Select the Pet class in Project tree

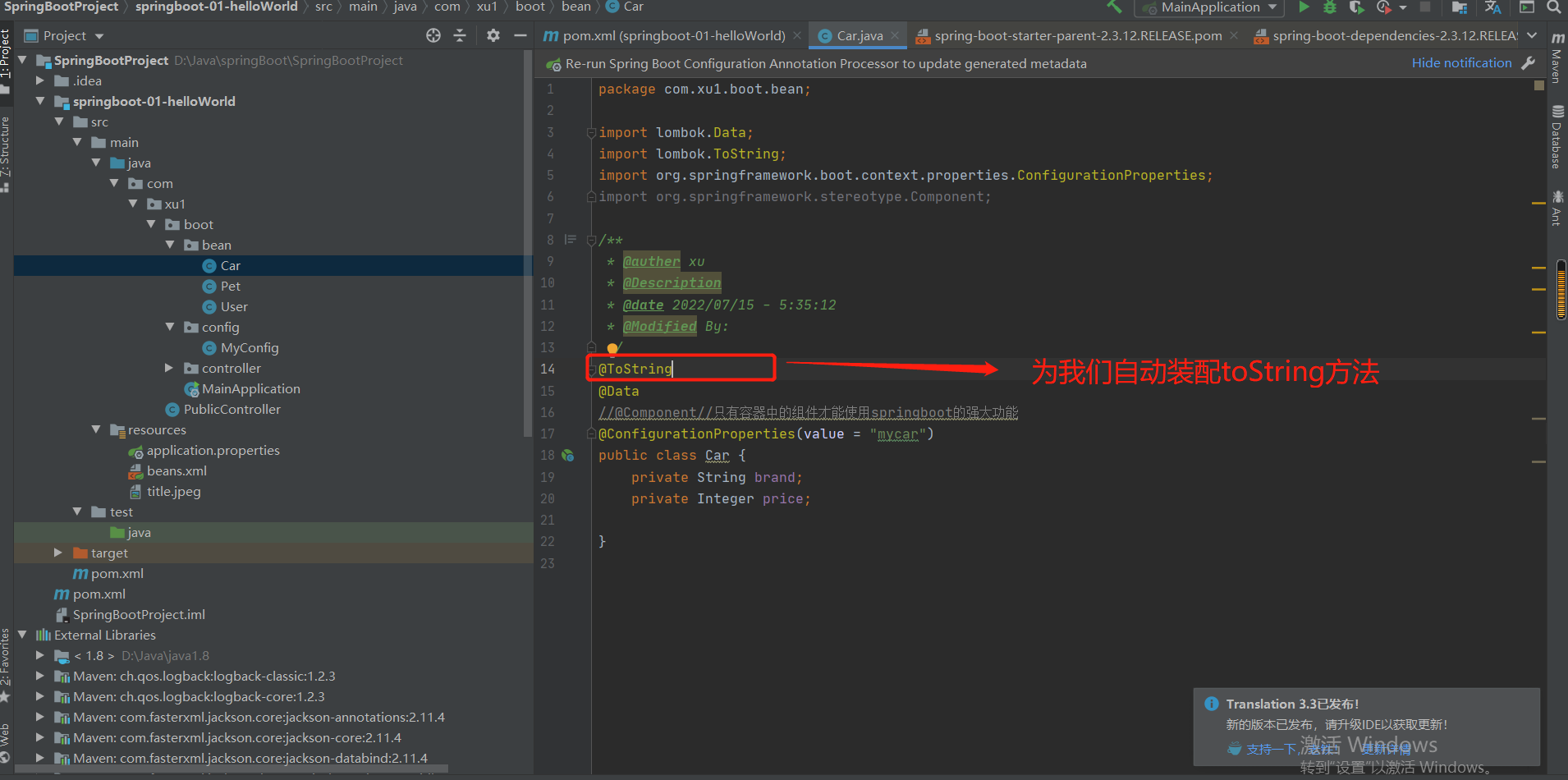click(x=231, y=286)
